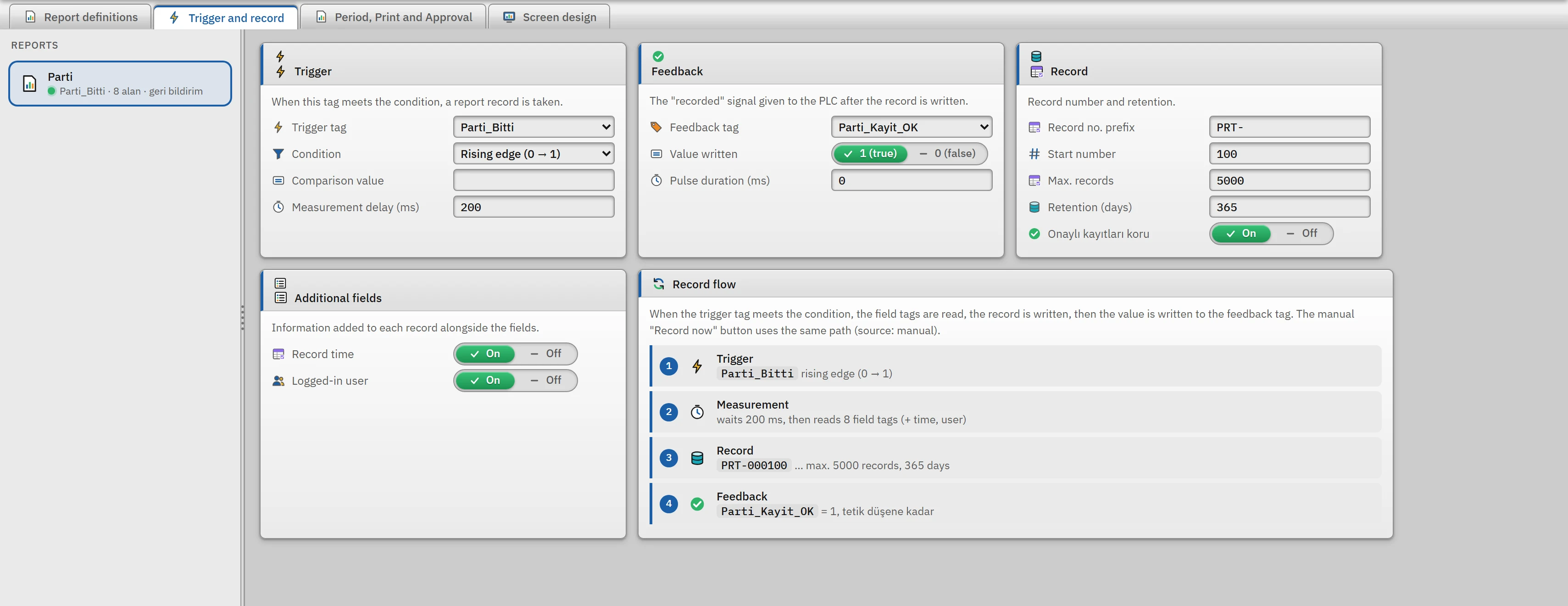Set Value written to 1 (true)

(x=870, y=153)
